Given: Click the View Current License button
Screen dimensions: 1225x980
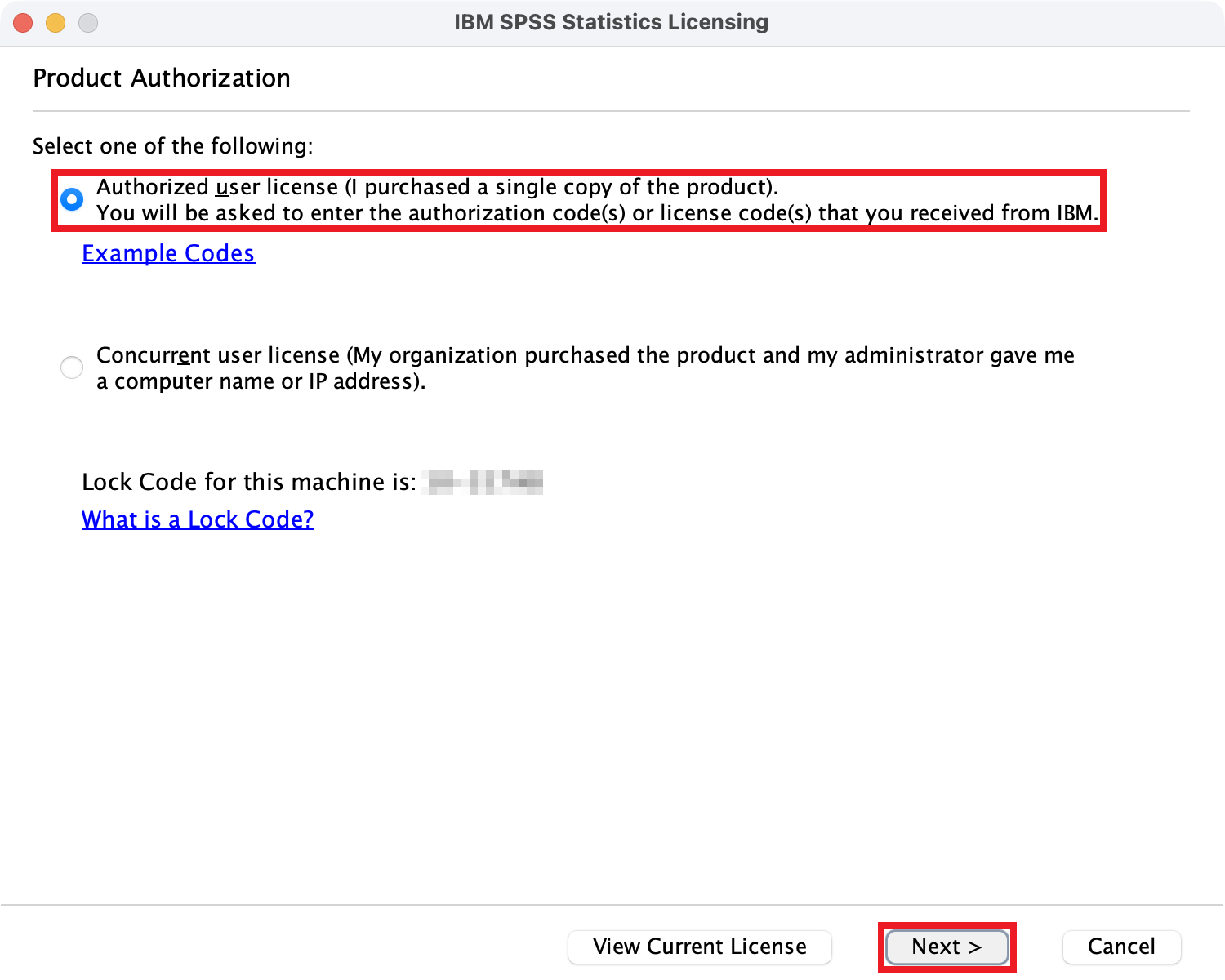Looking at the screenshot, I should (x=700, y=947).
